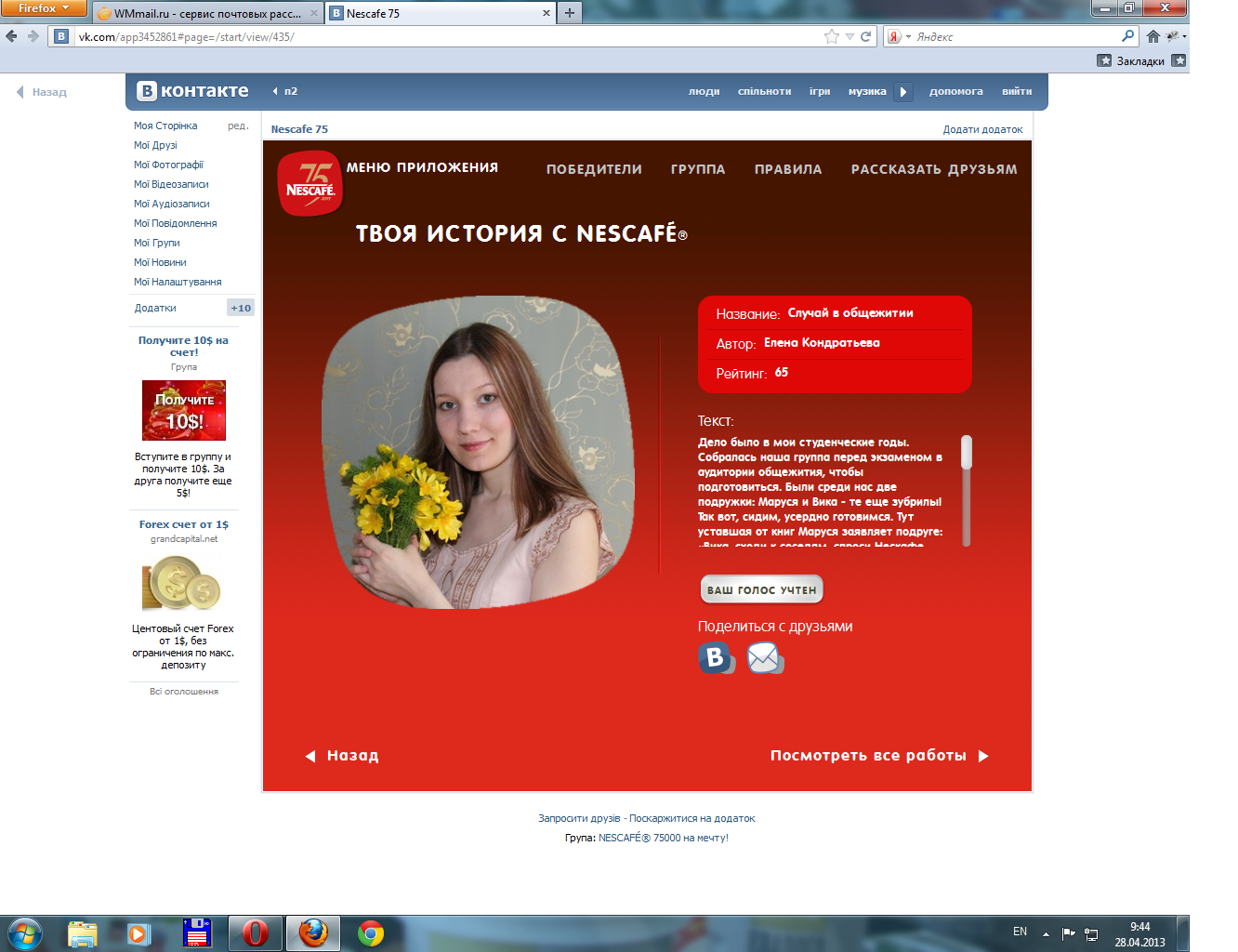1238x952 pixels.
Task: Go back with the browser back arrow
Action: pyautogui.click(x=11, y=36)
